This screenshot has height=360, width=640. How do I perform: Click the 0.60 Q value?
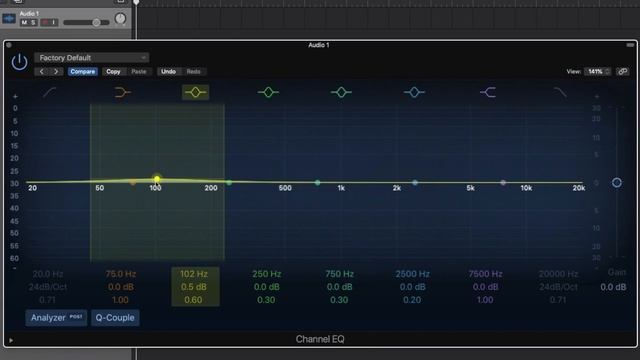pos(193,300)
